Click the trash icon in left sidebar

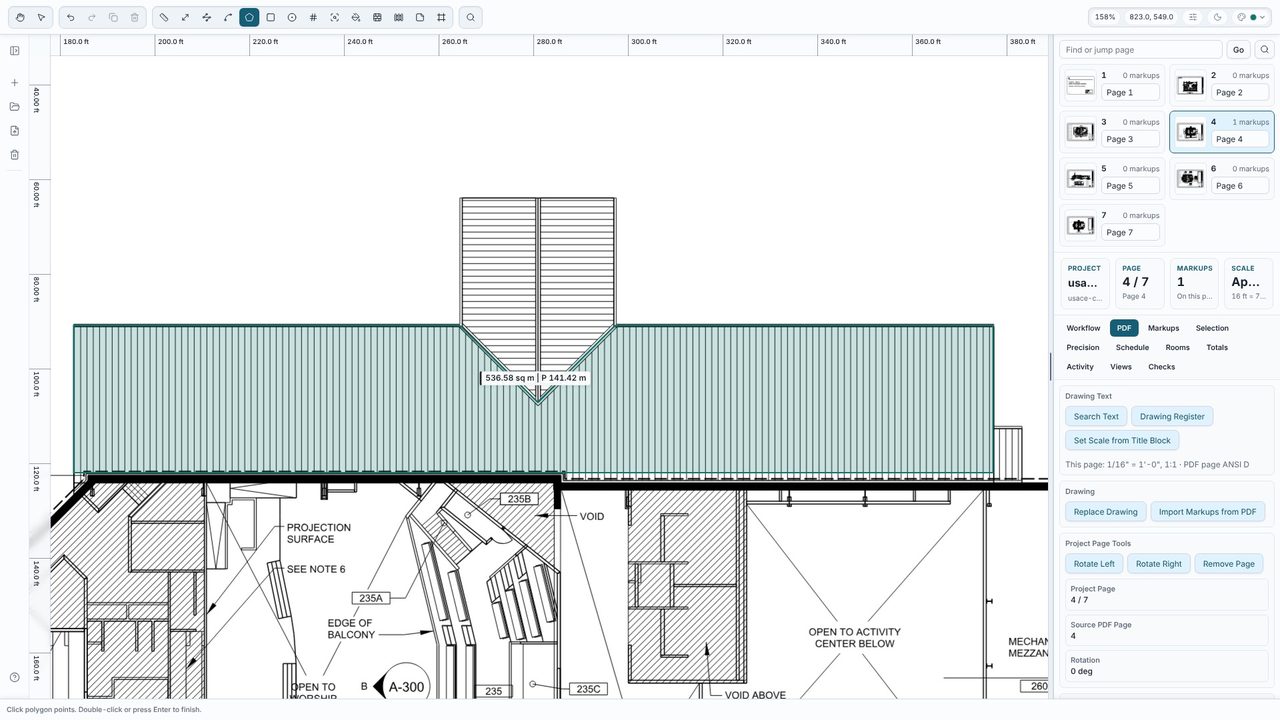click(x=15, y=155)
